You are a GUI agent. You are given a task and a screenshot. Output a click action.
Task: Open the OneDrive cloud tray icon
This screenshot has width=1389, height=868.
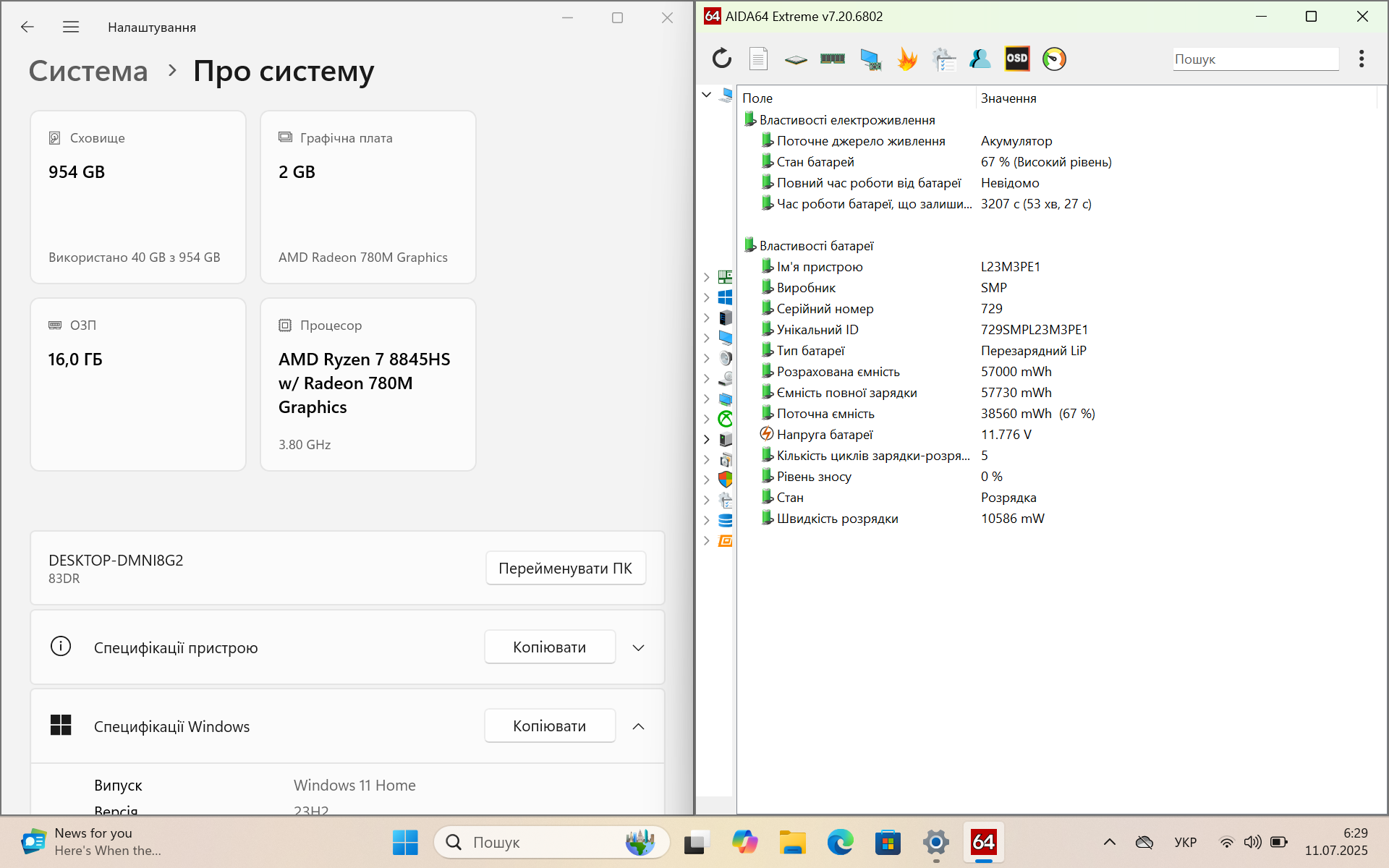coord(1144,842)
